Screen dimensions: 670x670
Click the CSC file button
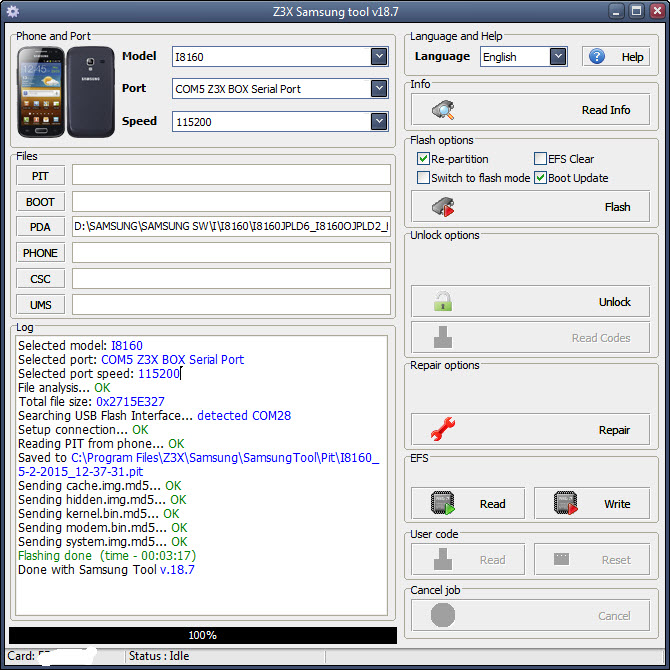41,279
